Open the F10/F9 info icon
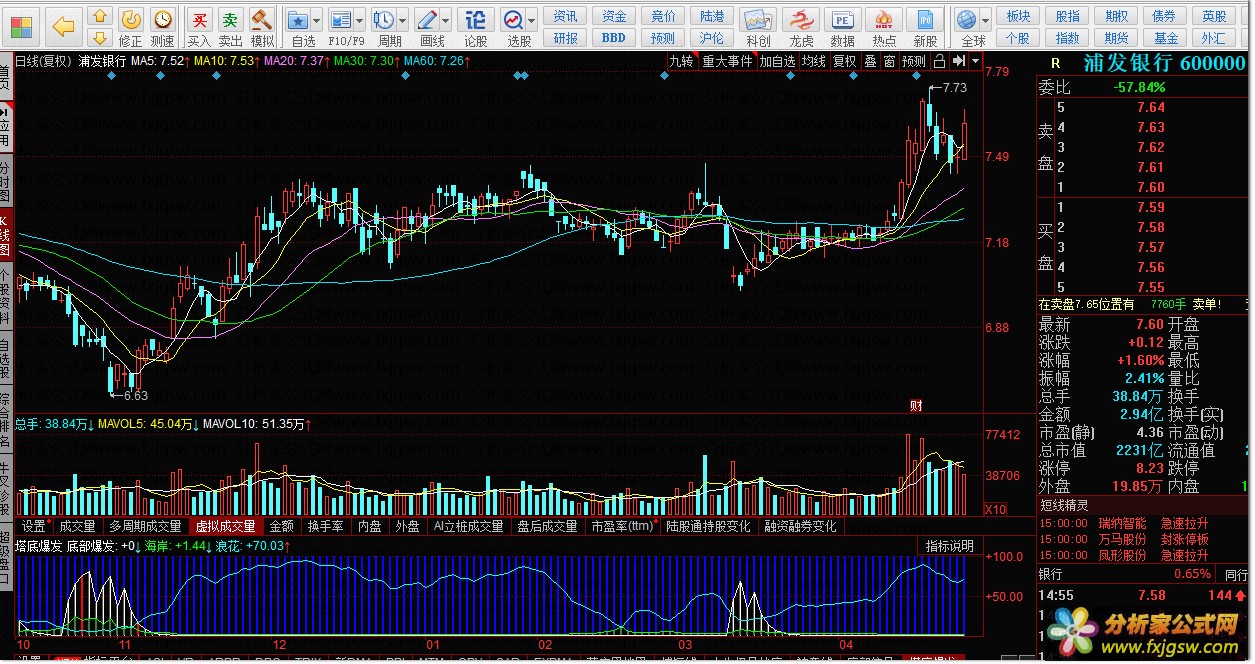The image size is (1255, 664). pyautogui.click(x=342, y=26)
